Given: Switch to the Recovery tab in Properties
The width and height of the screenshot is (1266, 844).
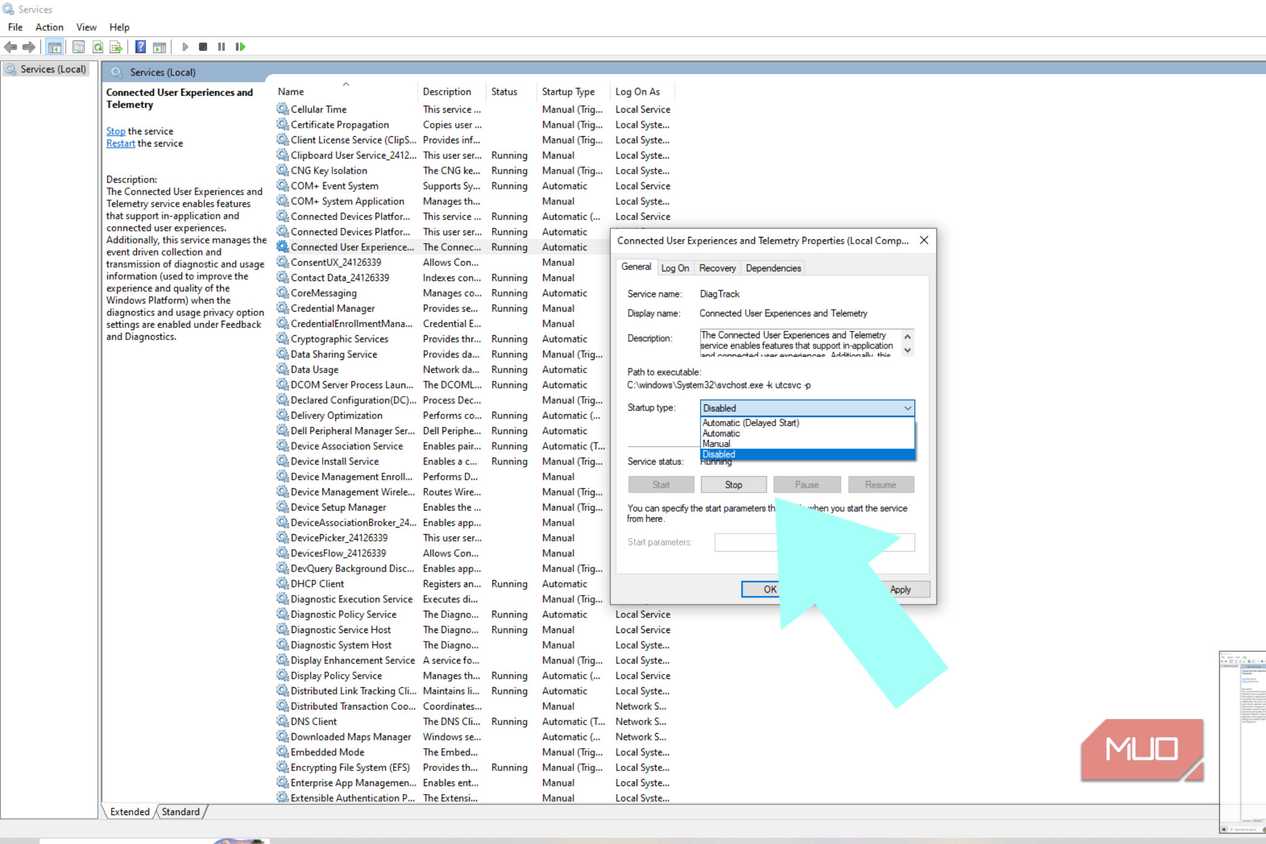Looking at the screenshot, I should (x=717, y=268).
